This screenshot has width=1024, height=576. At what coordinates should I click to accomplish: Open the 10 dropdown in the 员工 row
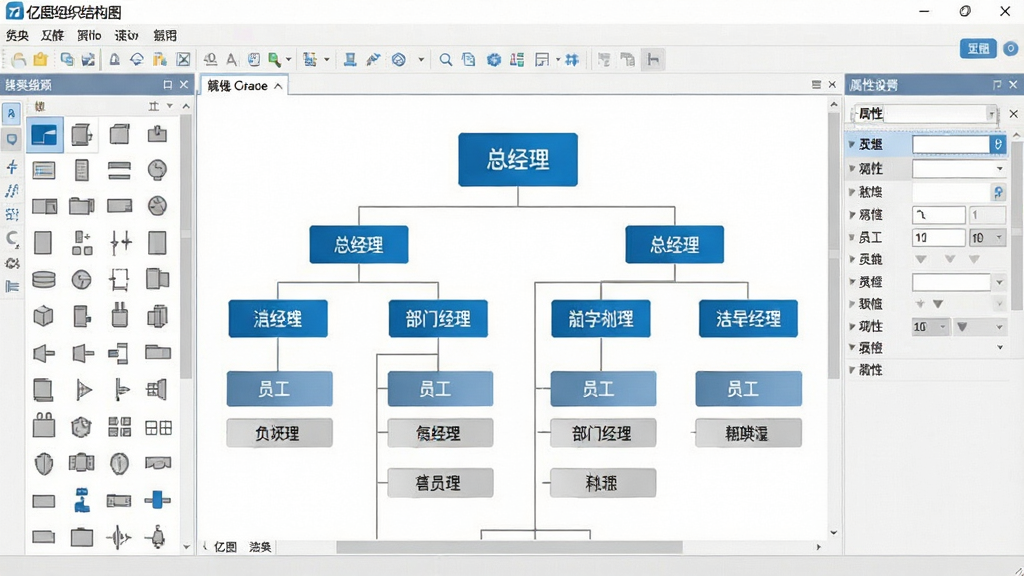(x=999, y=238)
